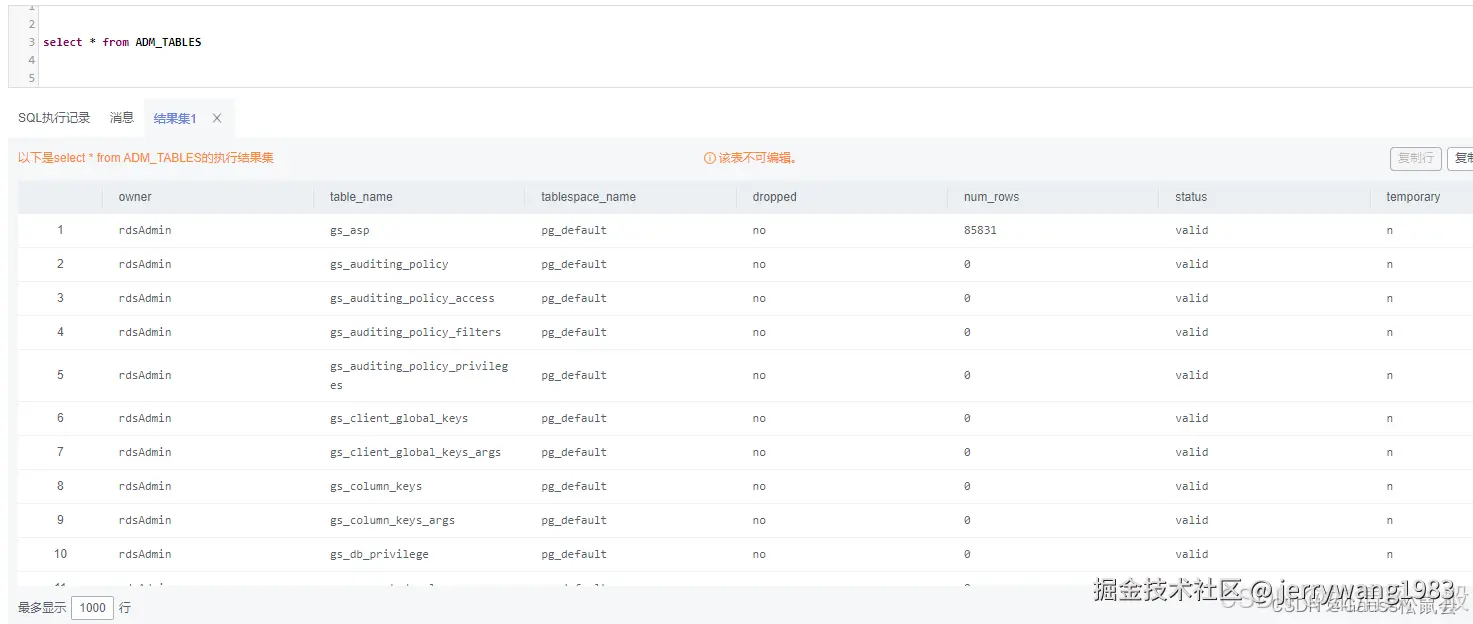This screenshot has height=624, width=1473.
Task: Click the temporary column header
Action: 1413,197
